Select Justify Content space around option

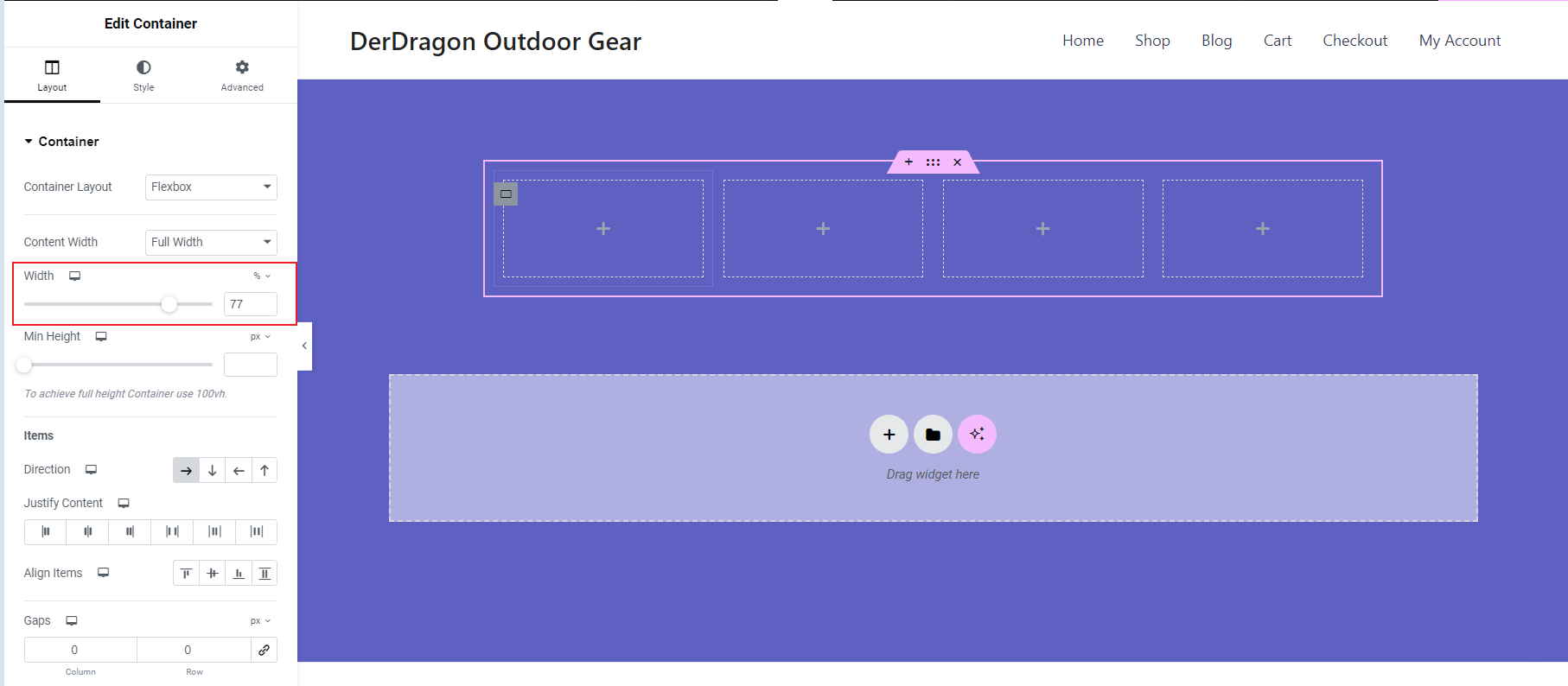click(x=214, y=531)
